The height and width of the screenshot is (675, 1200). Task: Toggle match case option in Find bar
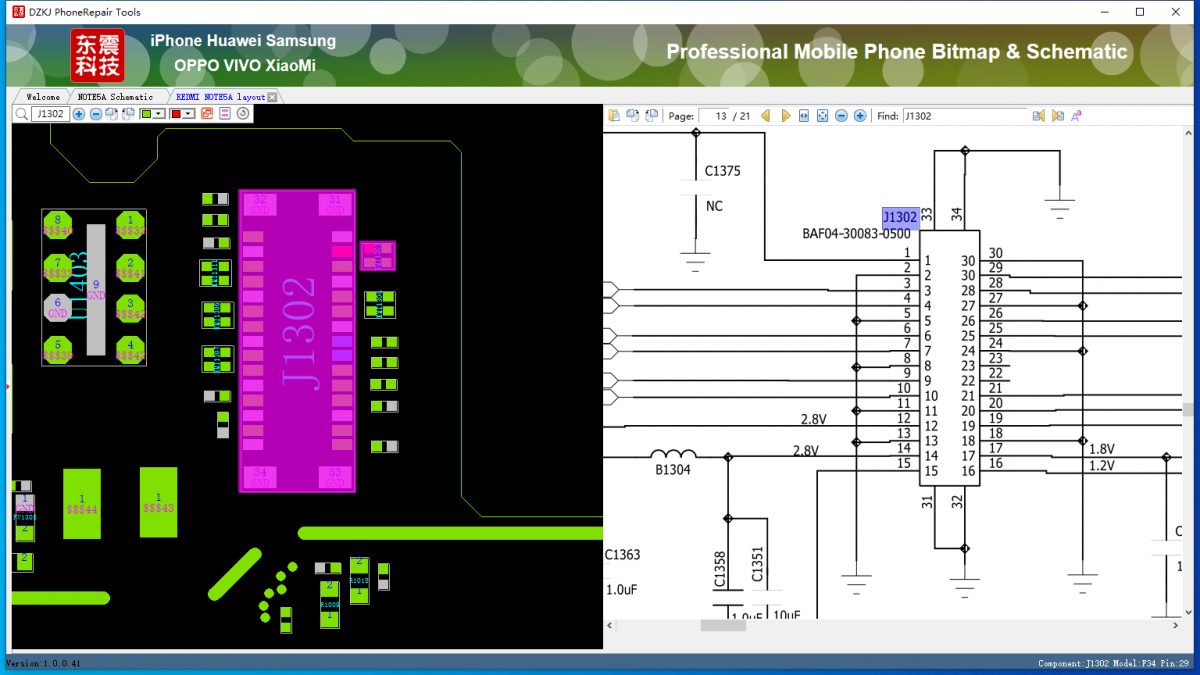pyautogui.click(x=1077, y=116)
